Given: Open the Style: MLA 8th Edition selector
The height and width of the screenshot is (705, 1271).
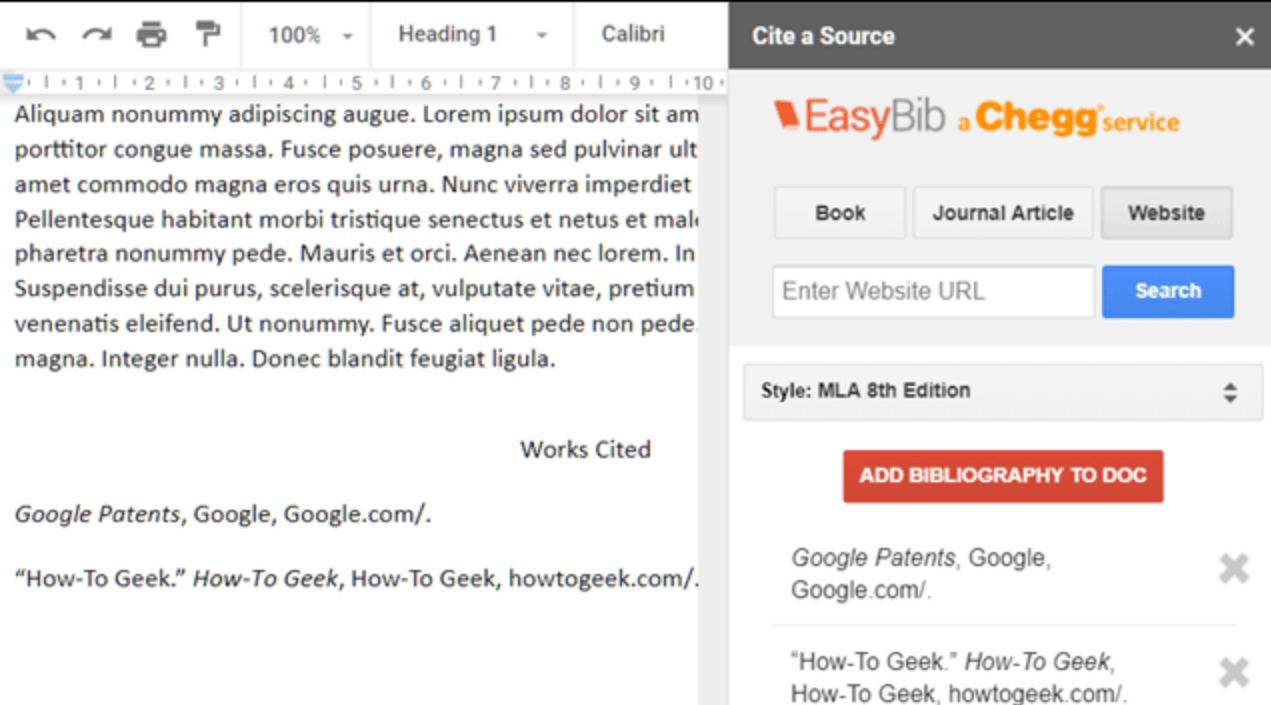Looking at the screenshot, I should pyautogui.click(x=1002, y=391).
